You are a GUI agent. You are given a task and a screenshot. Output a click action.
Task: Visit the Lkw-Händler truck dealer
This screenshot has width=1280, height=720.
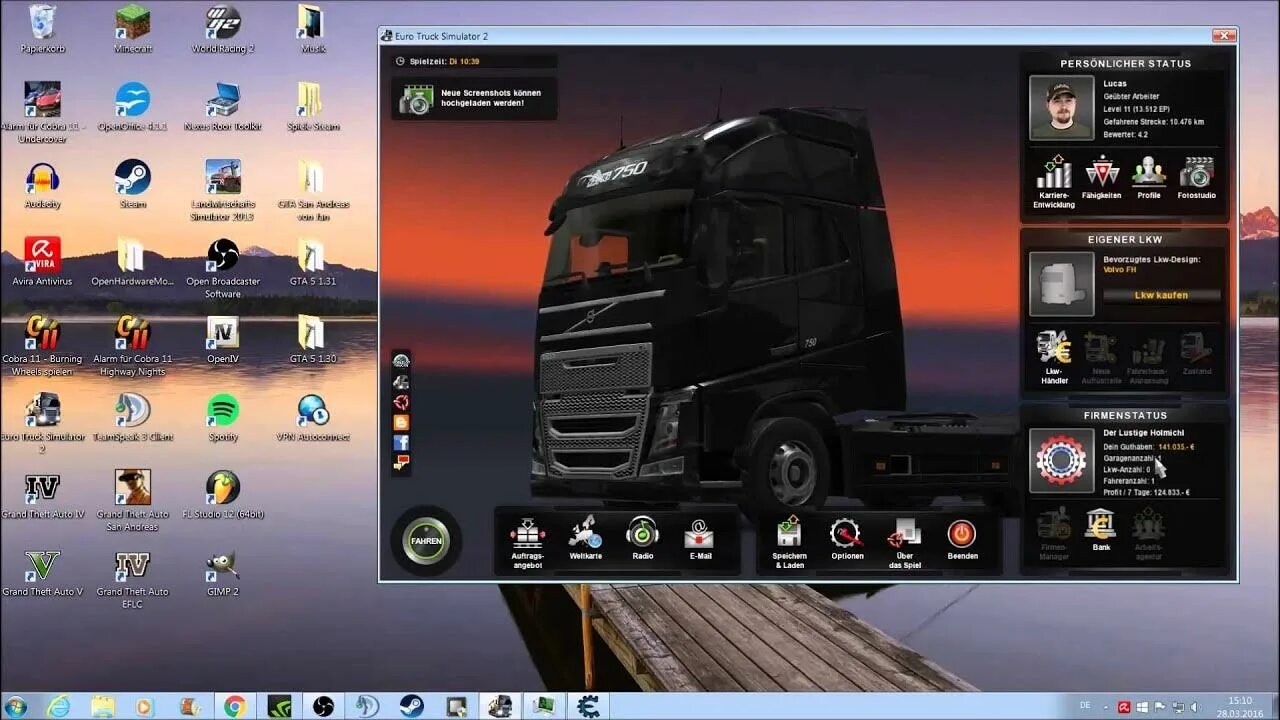tap(1054, 357)
